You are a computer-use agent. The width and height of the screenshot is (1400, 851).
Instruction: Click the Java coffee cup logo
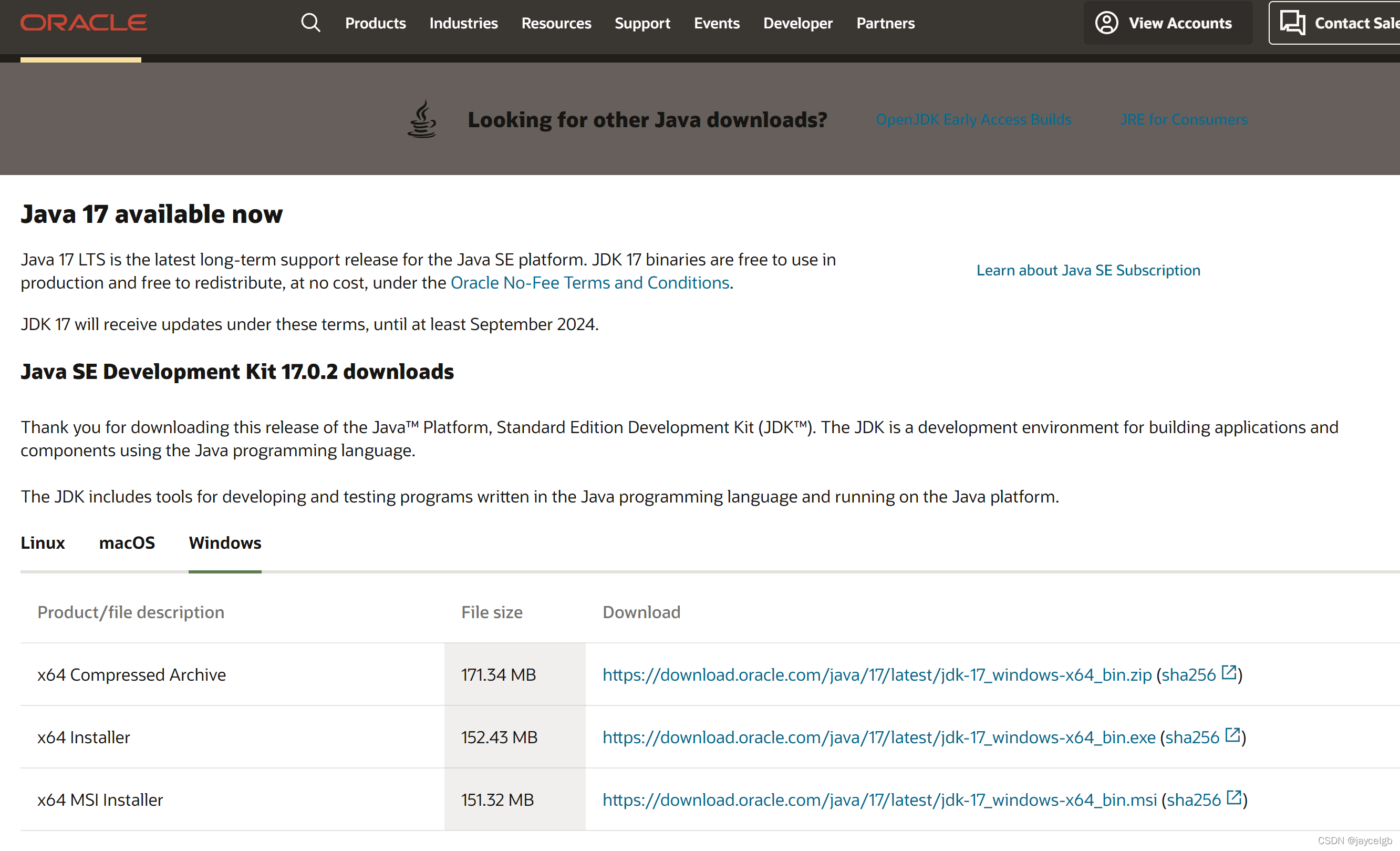coord(422,119)
